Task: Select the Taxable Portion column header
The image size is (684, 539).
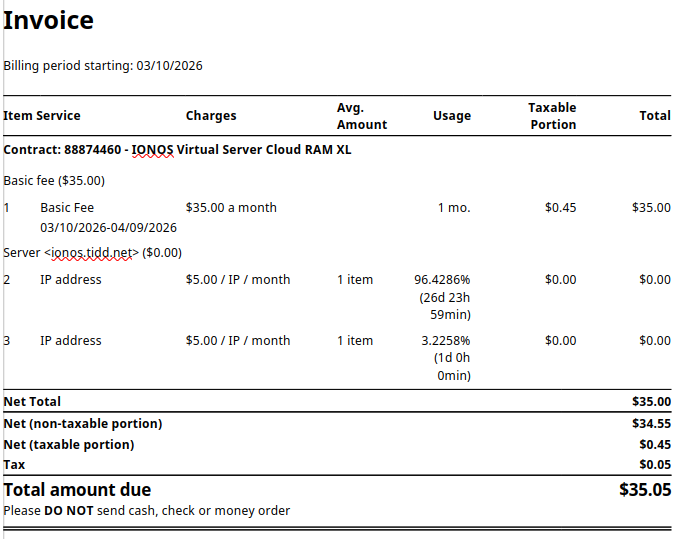Action: point(552,116)
